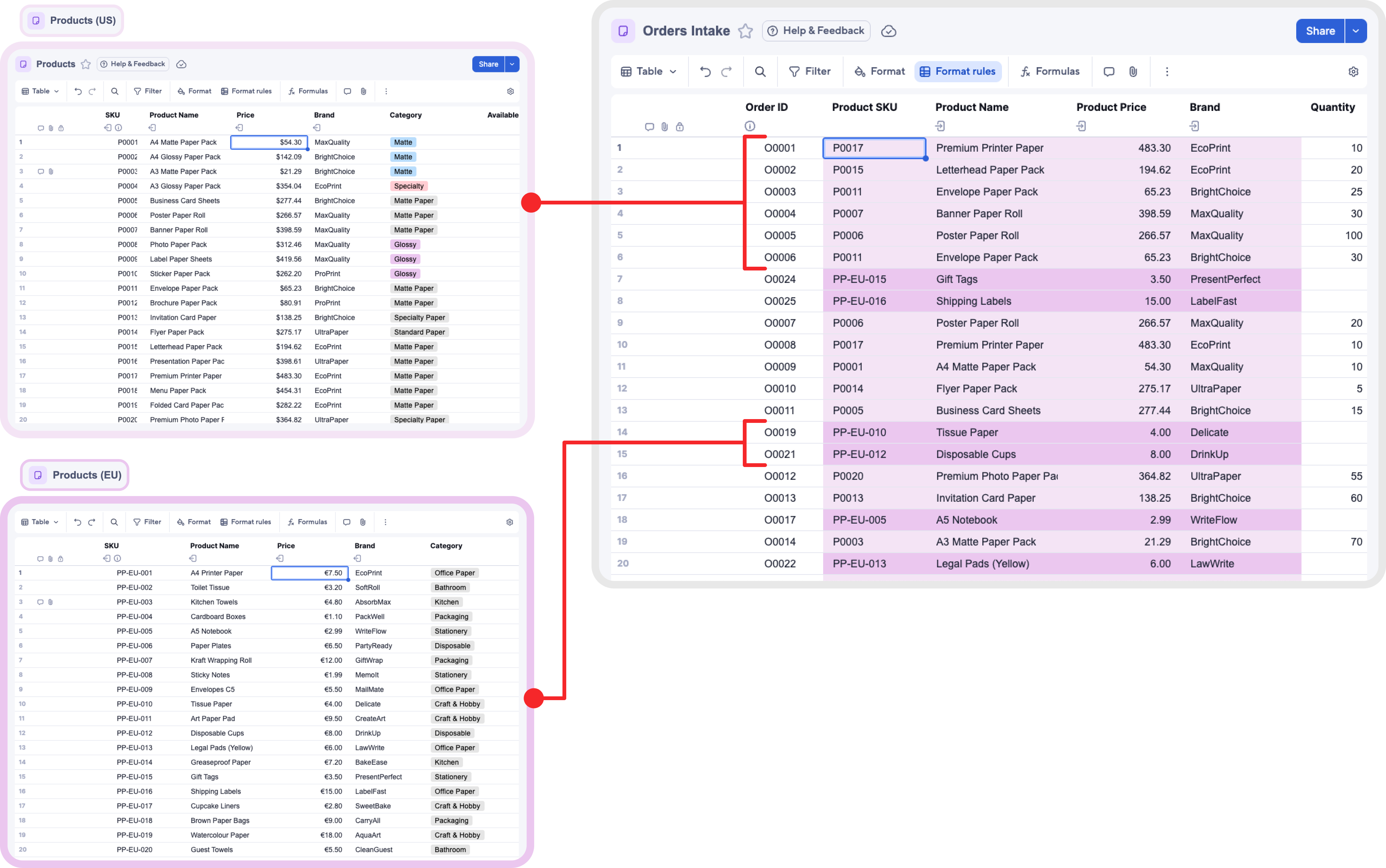Open Help & Feedback in Orders Intake

816,31
